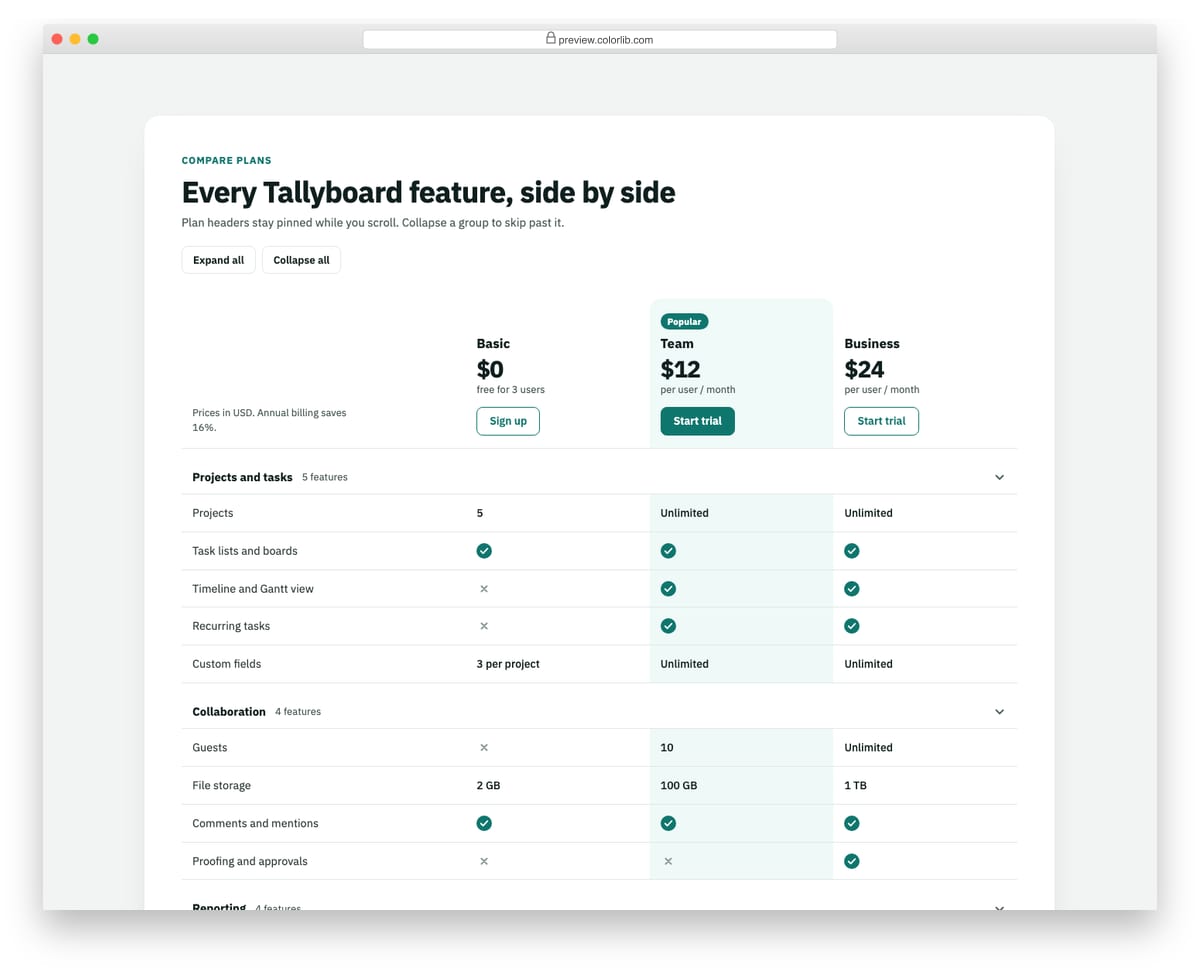
Task: Click the File storage label
Action: pos(222,786)
